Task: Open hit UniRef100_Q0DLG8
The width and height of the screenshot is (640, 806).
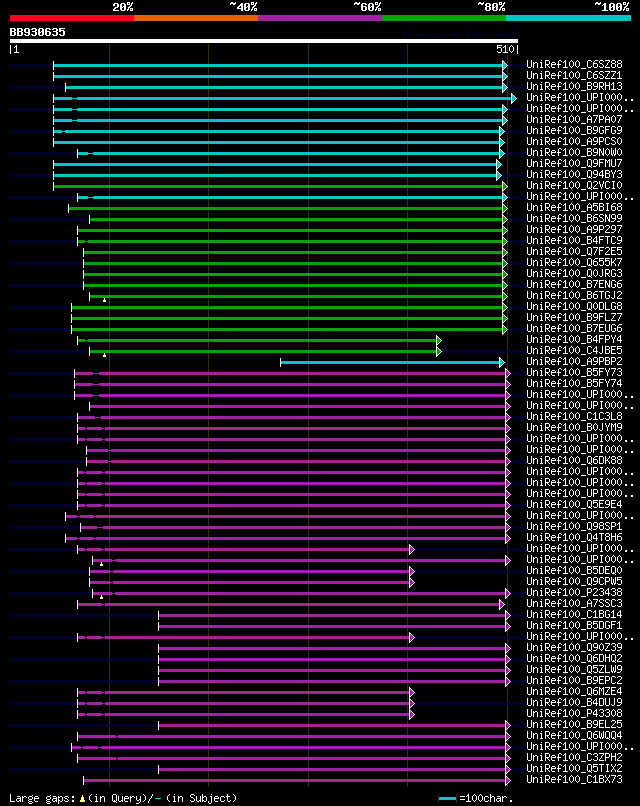Action: pos(574,306)
